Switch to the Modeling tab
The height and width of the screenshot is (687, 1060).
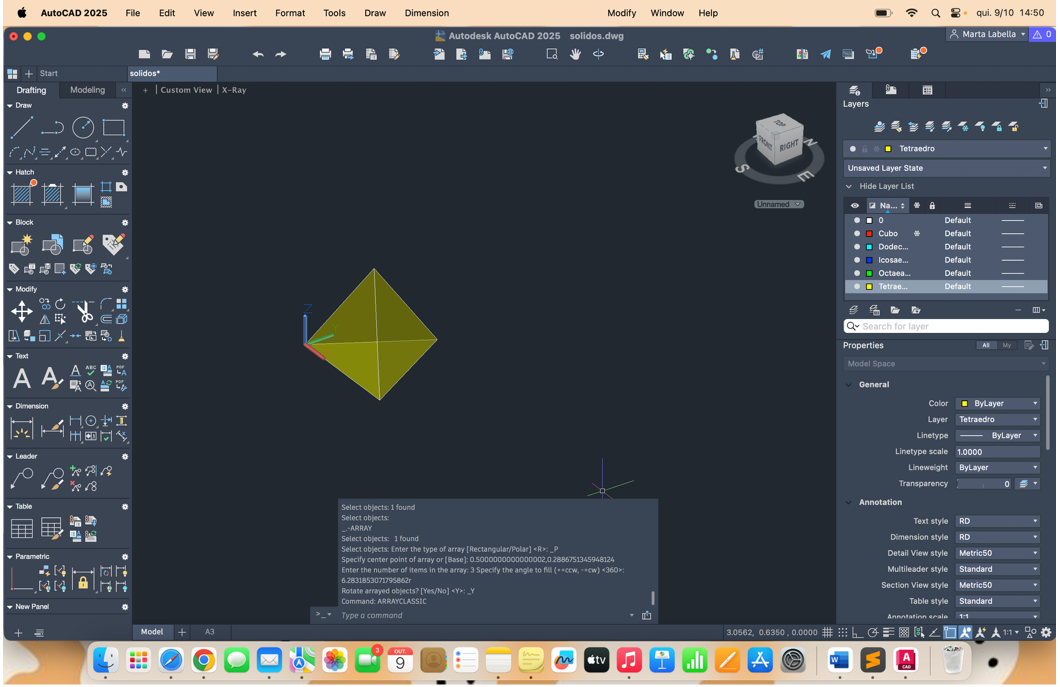tap(87, 90)
